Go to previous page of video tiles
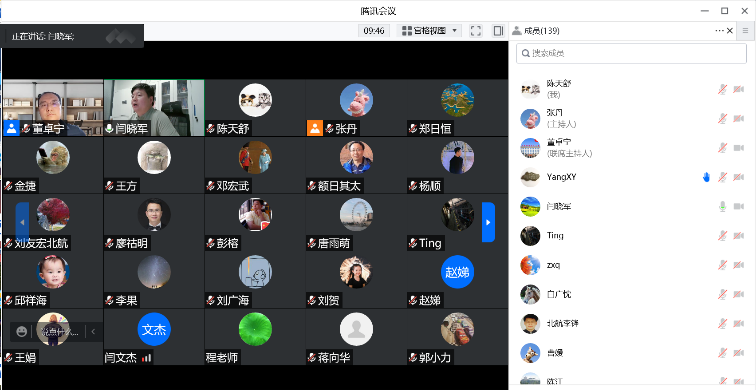This screenshot has width=756, height=390. click(x=22, y=222)
